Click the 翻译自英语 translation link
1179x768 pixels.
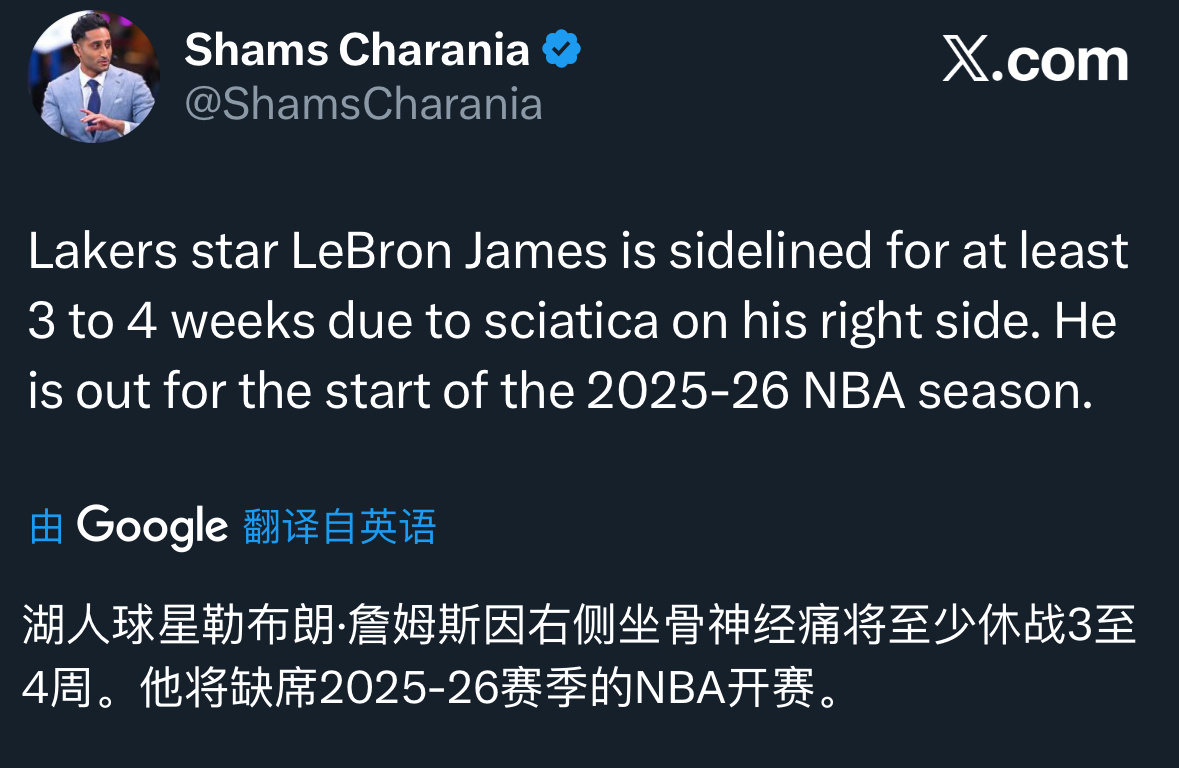(x=340, y=526)
